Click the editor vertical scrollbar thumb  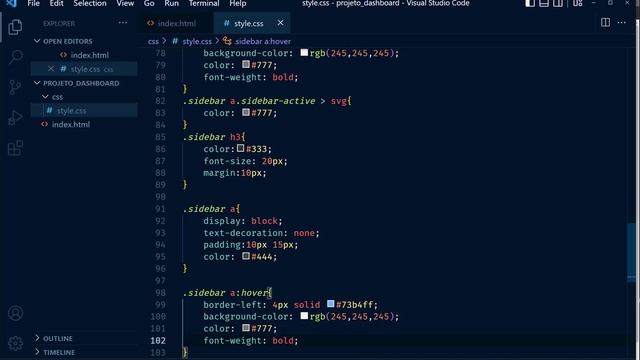click(631, 252)
